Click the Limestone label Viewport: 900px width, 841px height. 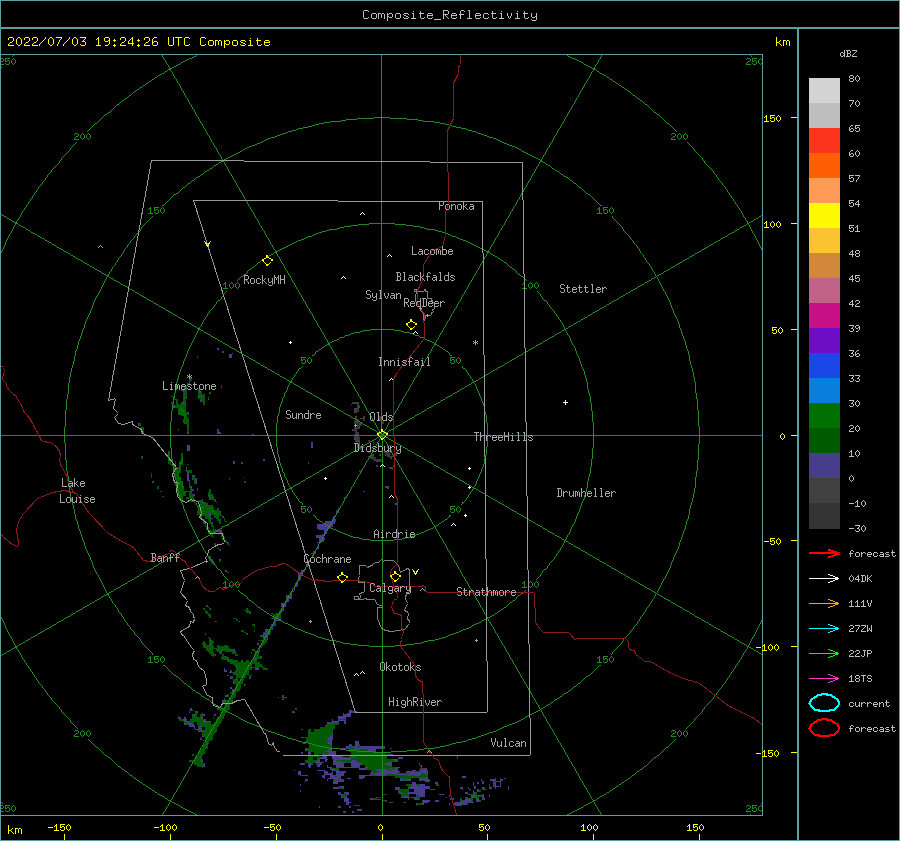coord(189,386)
